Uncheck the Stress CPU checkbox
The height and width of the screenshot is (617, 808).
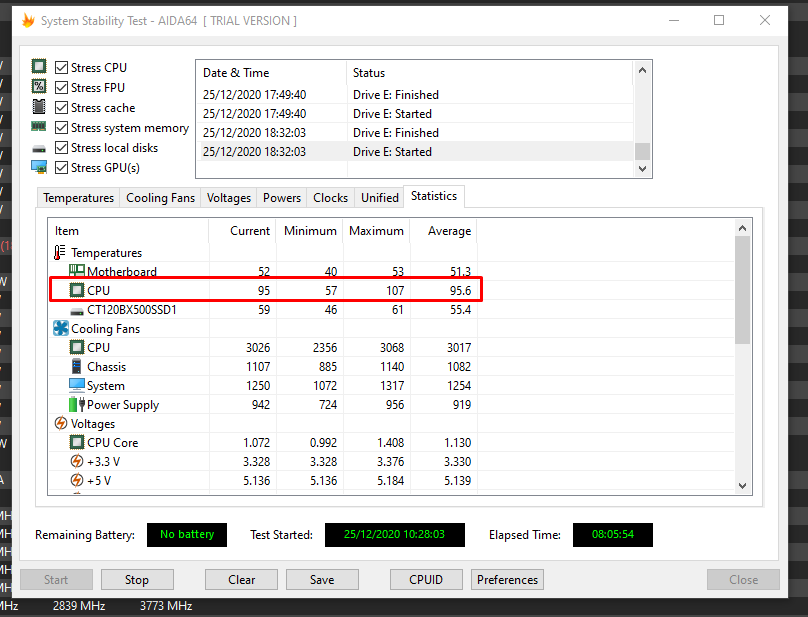coord(61,68)
